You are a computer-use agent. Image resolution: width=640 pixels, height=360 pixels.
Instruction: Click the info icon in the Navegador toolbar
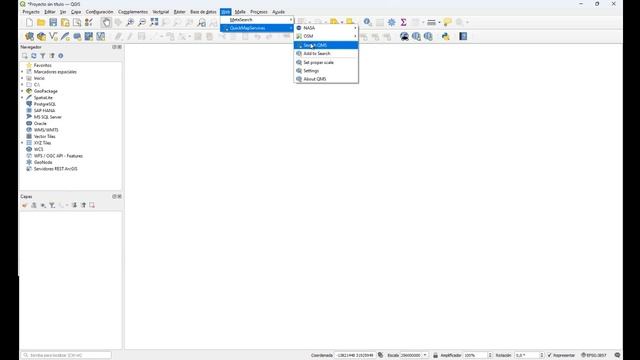pyautogui.click(x=61, y=56)
